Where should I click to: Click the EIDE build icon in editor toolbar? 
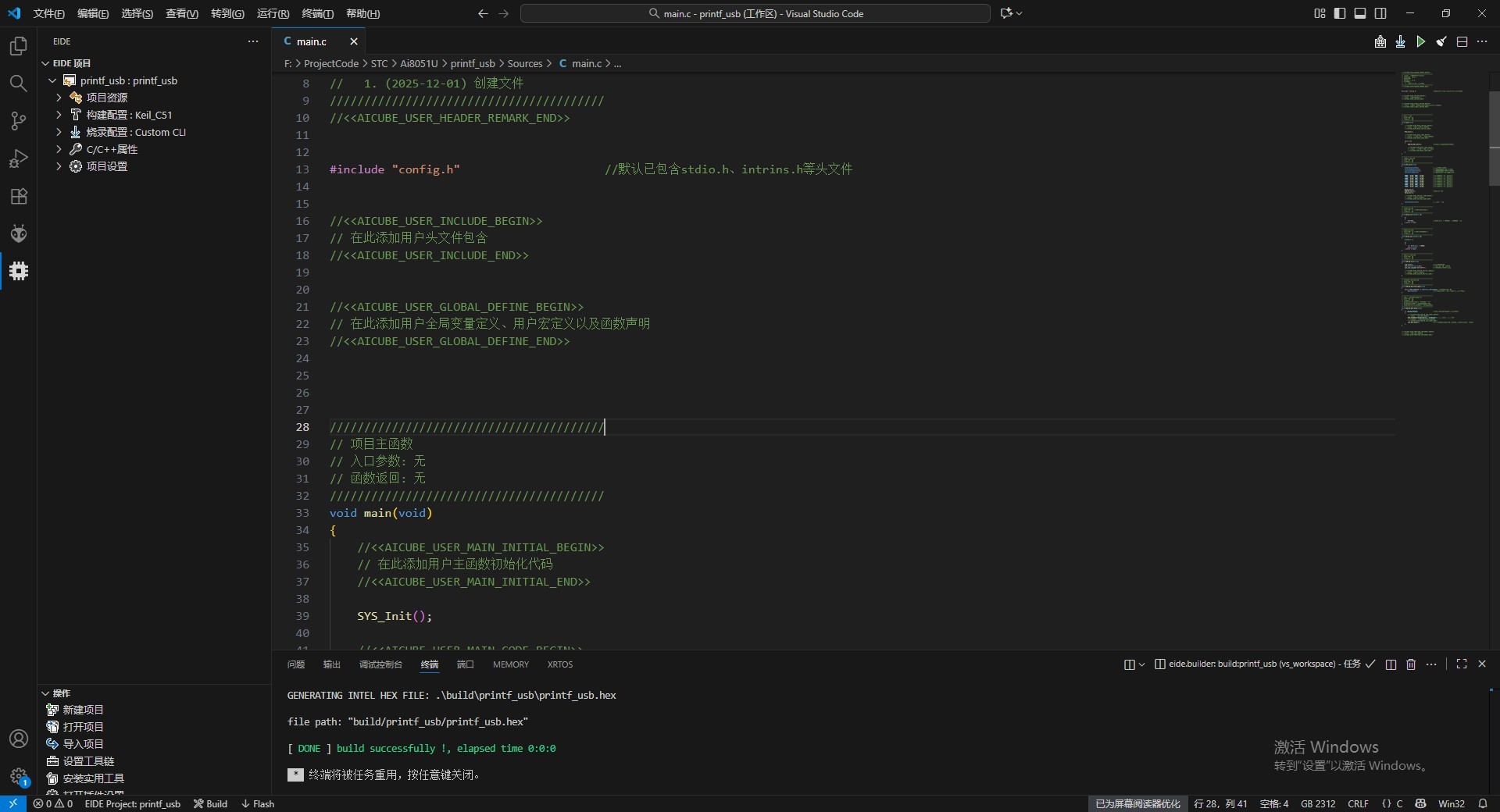[x=1380, y=42]
